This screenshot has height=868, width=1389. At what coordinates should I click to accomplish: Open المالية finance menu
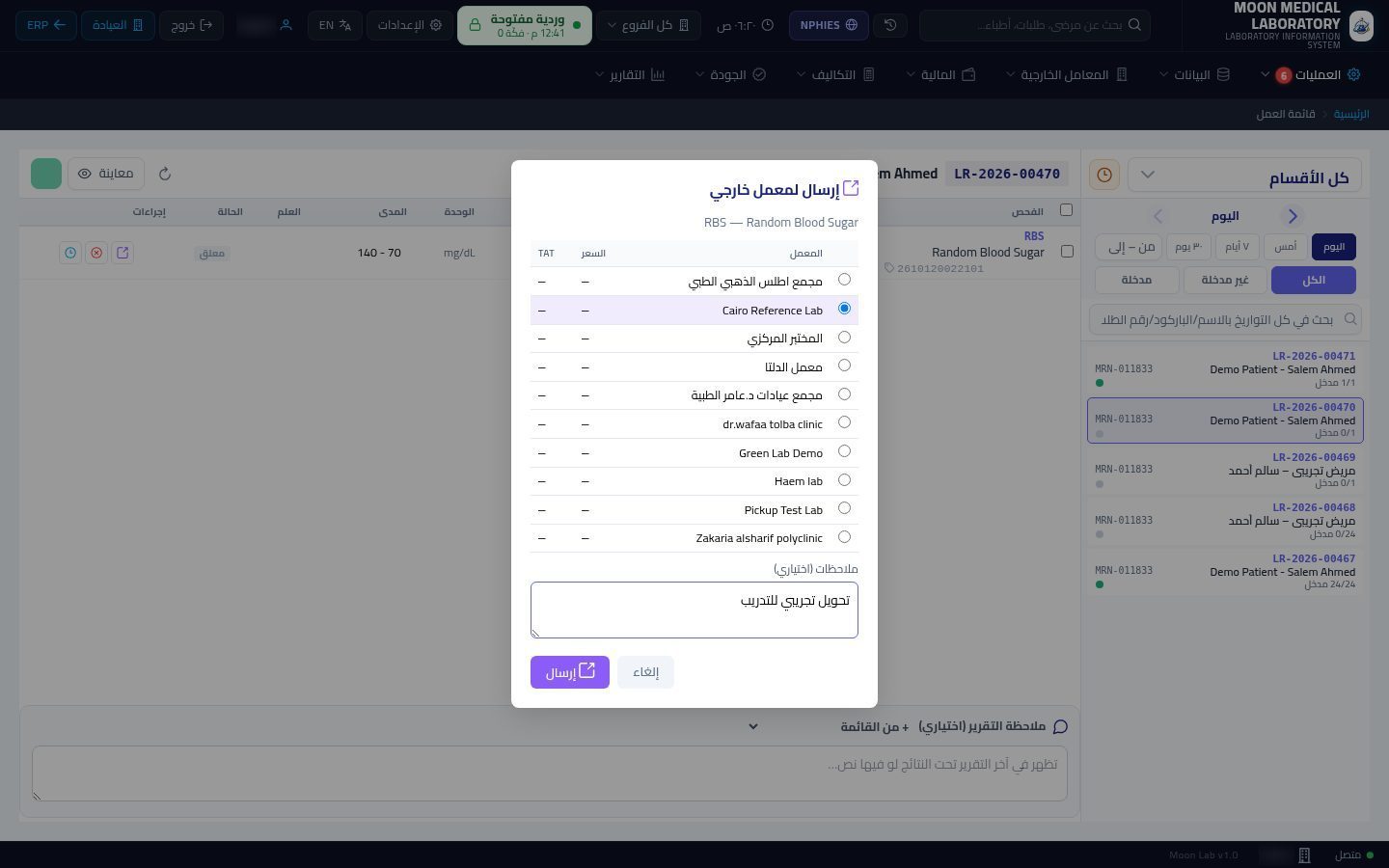(940, 74)
